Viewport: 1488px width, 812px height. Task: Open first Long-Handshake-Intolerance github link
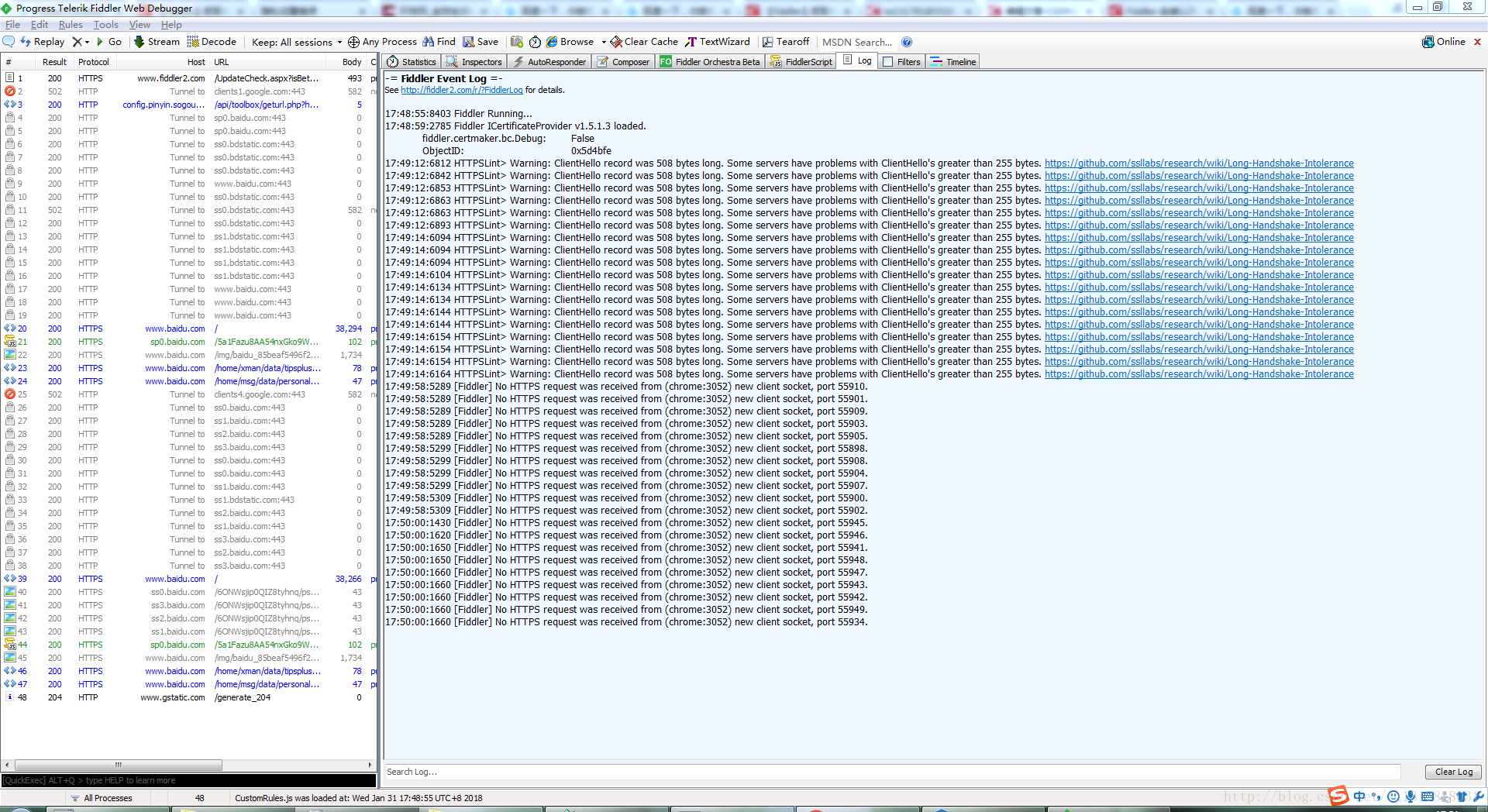tap(1199, 163)
